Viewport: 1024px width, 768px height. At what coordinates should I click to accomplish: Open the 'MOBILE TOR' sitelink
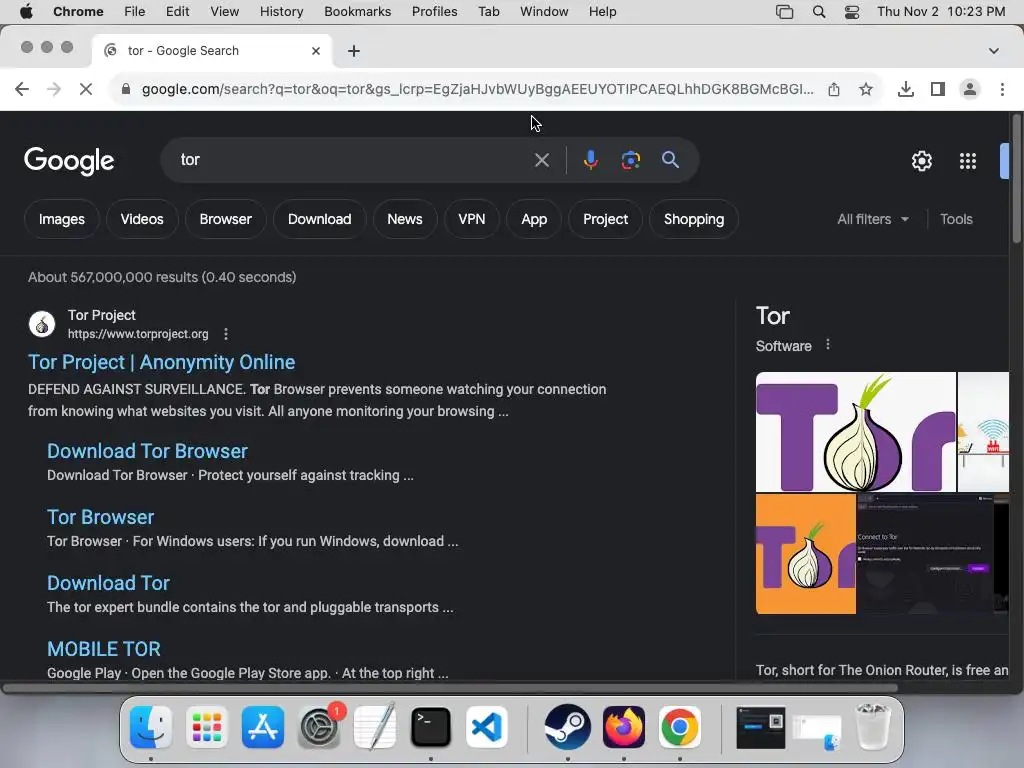[x=104, y=649]
